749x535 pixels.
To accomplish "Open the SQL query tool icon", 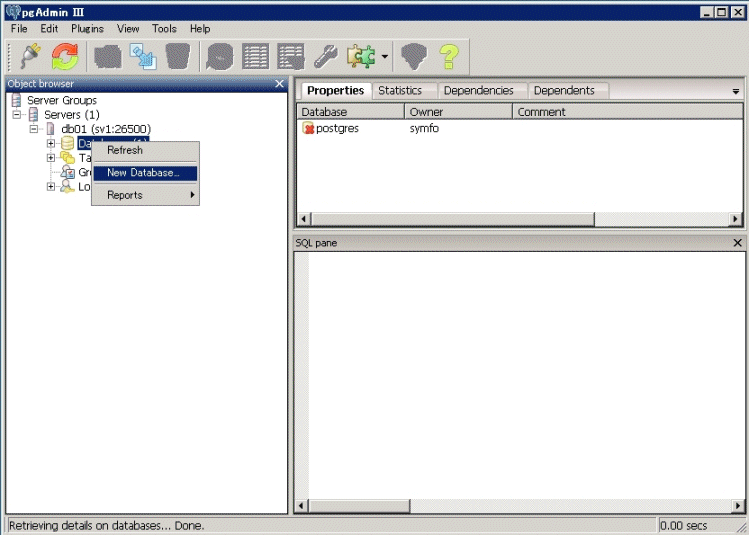I will click(x=220, y=57).
